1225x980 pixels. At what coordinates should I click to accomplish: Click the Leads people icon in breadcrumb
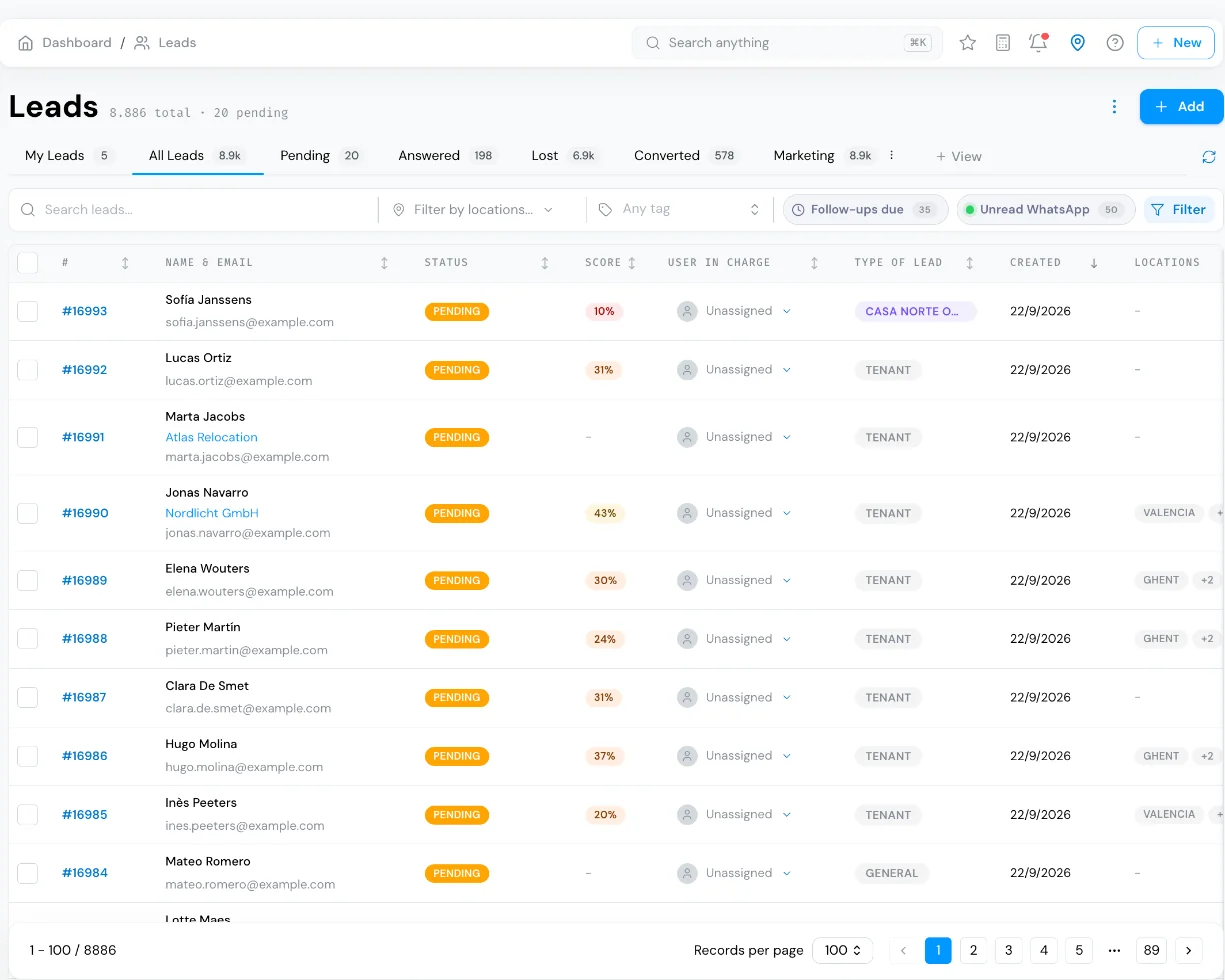[142, 43]
